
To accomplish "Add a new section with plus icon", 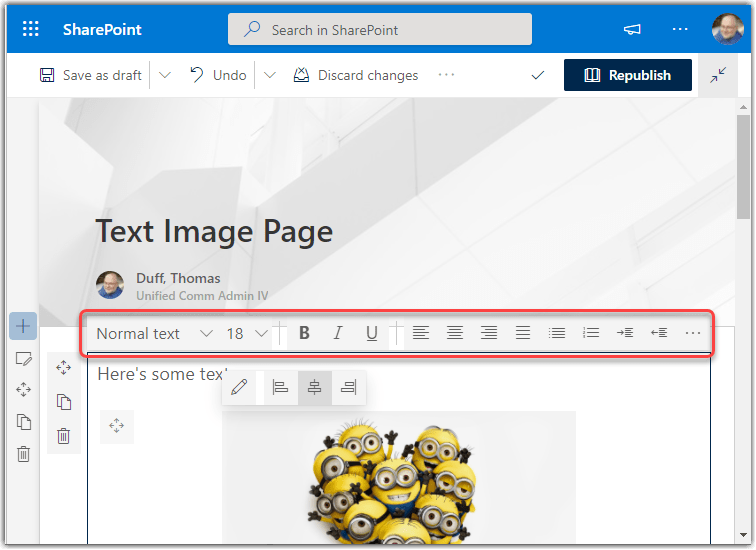I will click(23, 326).
